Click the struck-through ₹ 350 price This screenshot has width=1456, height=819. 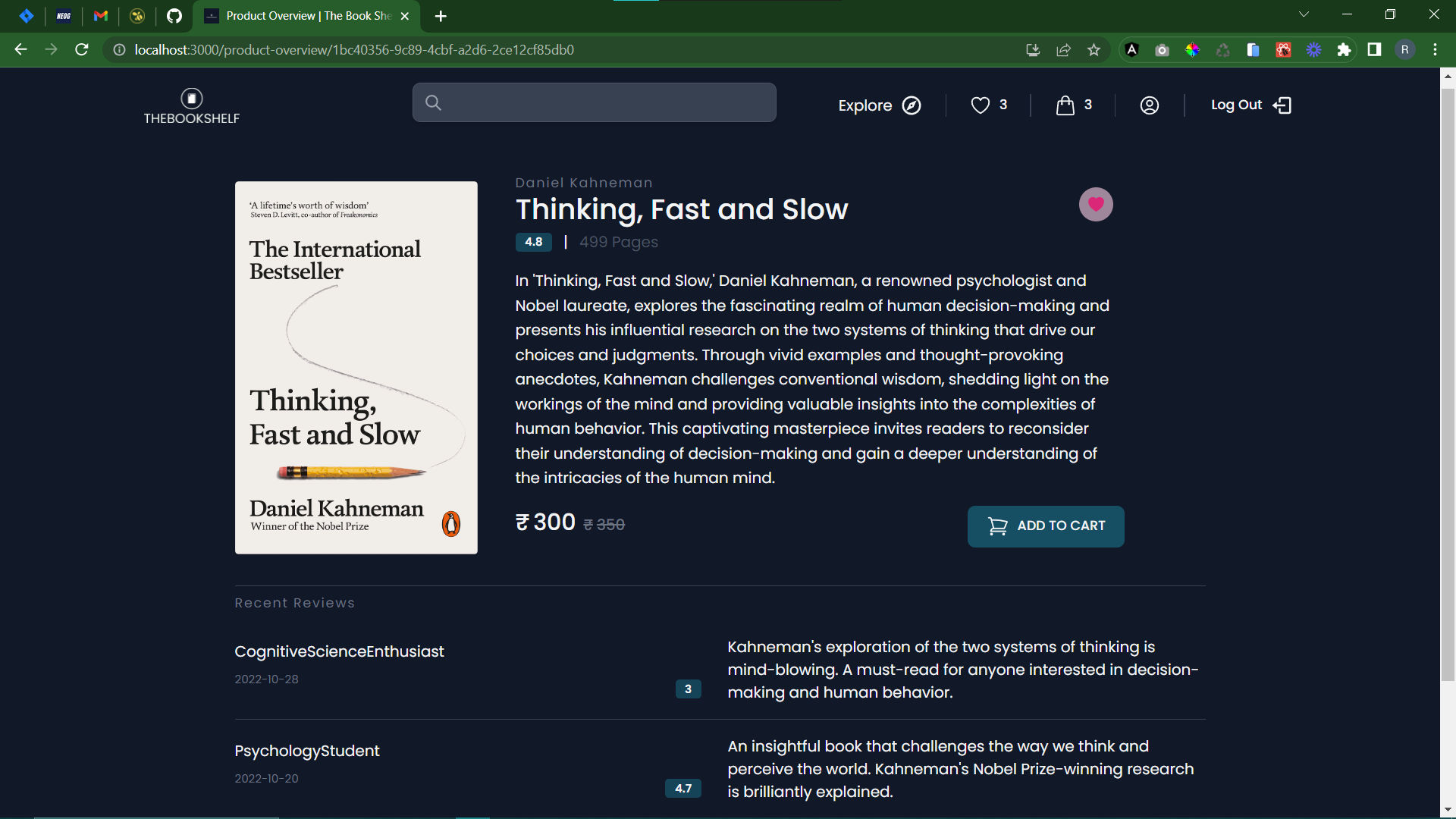click(604, 525)
